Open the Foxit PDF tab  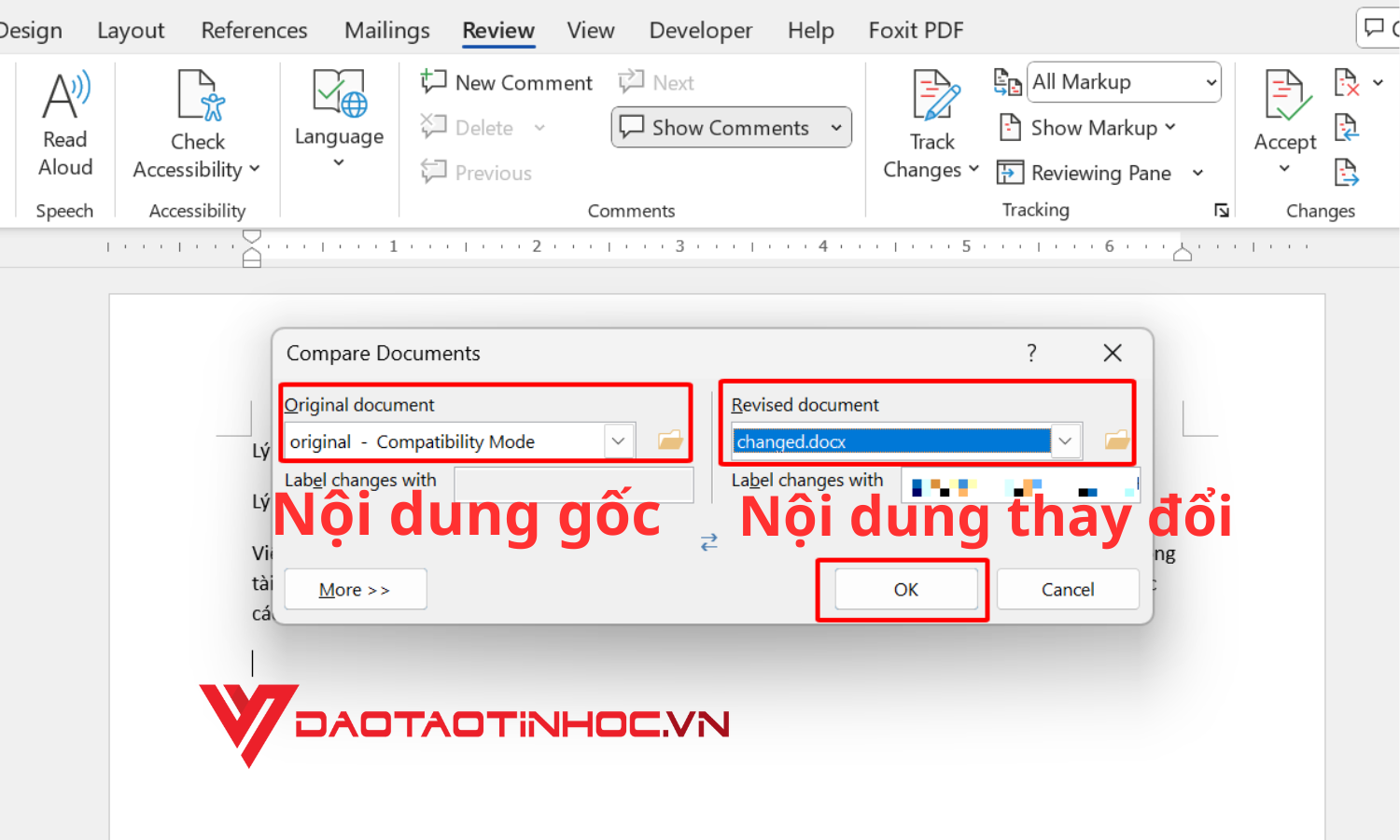916,30
